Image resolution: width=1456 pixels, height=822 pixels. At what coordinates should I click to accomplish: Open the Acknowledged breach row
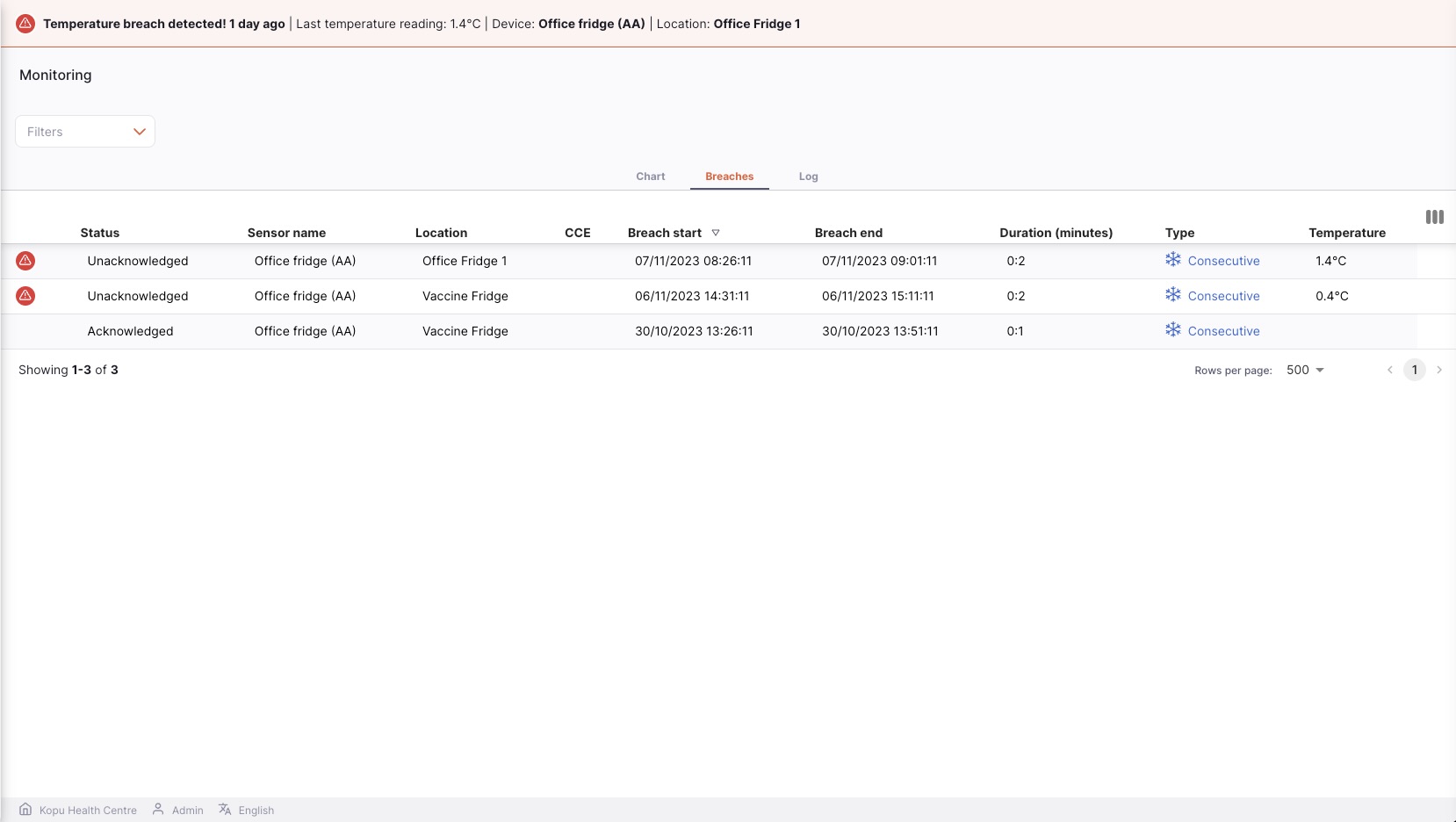click(709, 331)
